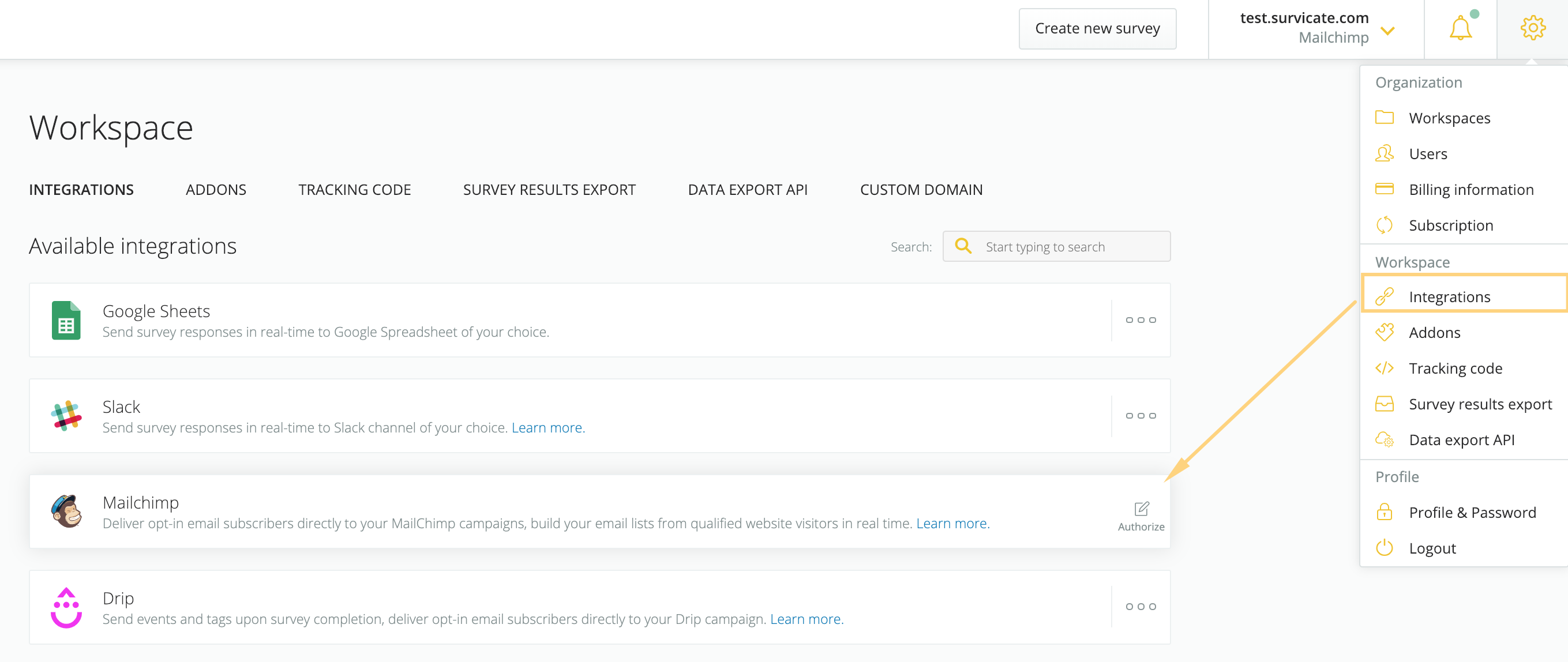Screen dimensions: 1568x662
Task: Click Authorize icon for Mailchimp
Action: (x=1141, y=516)
